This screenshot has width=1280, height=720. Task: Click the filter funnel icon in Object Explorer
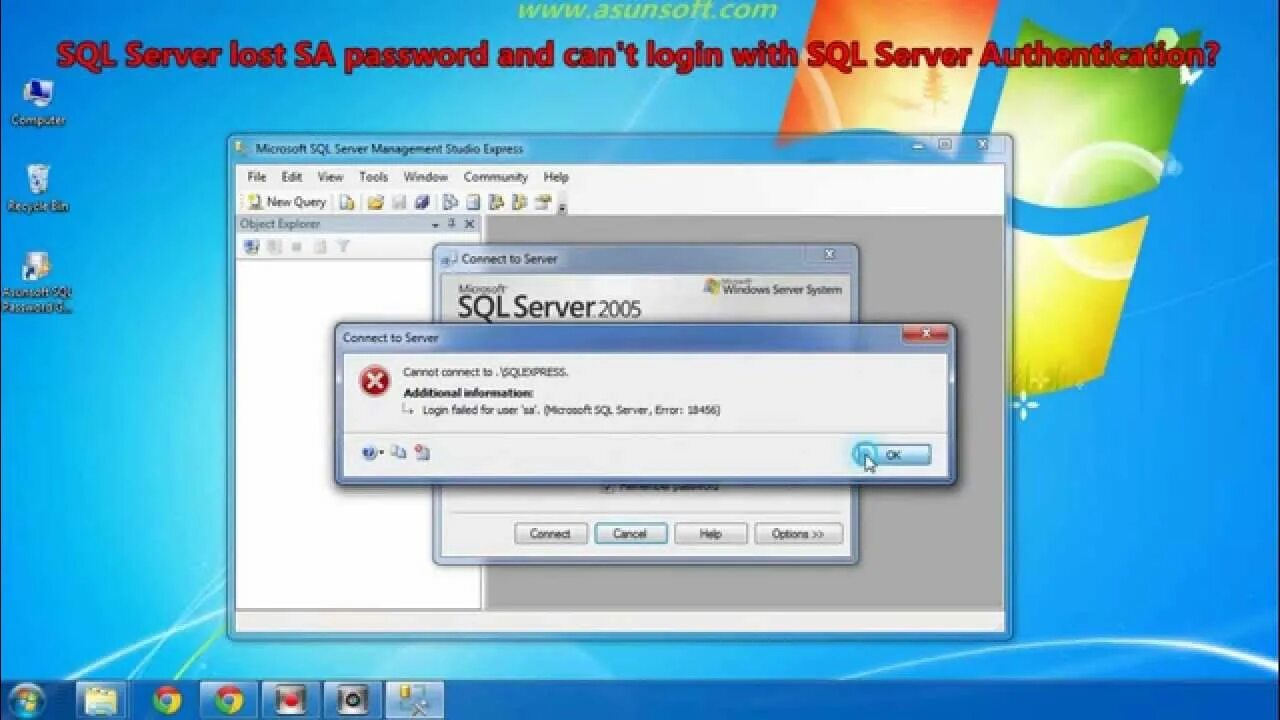point(342,246)
